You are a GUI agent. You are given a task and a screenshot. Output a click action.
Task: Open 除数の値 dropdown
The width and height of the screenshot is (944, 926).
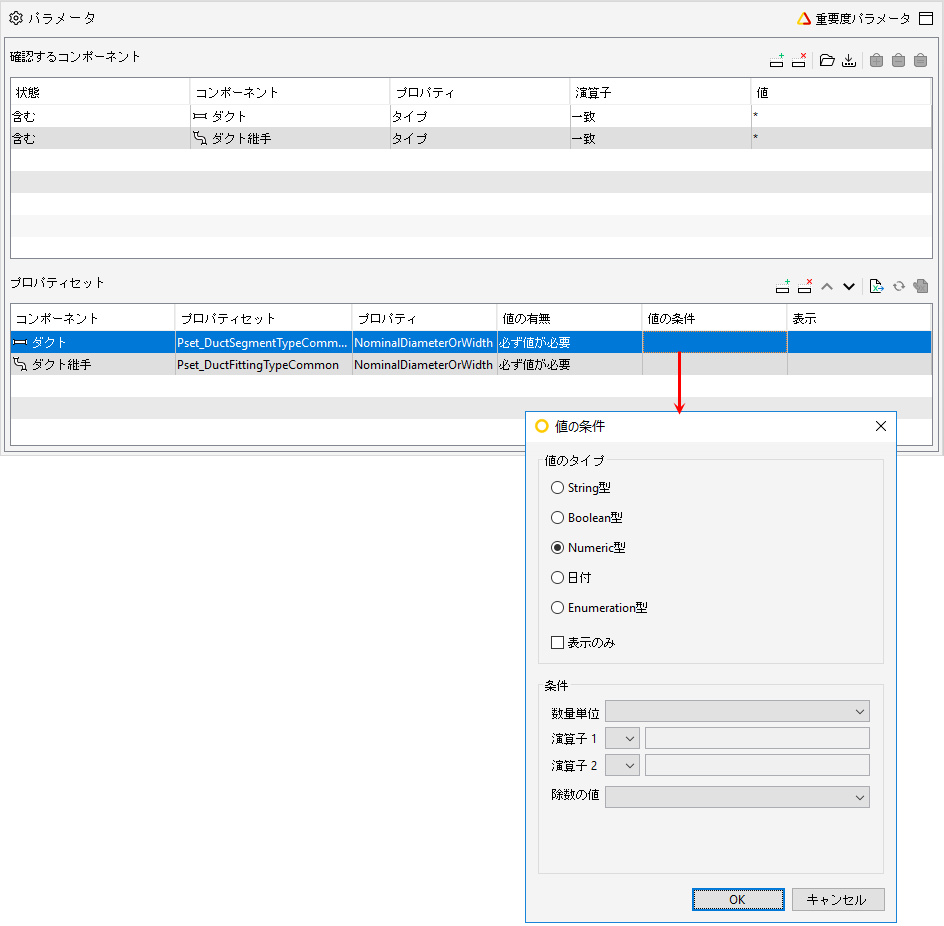pos(738,797)
